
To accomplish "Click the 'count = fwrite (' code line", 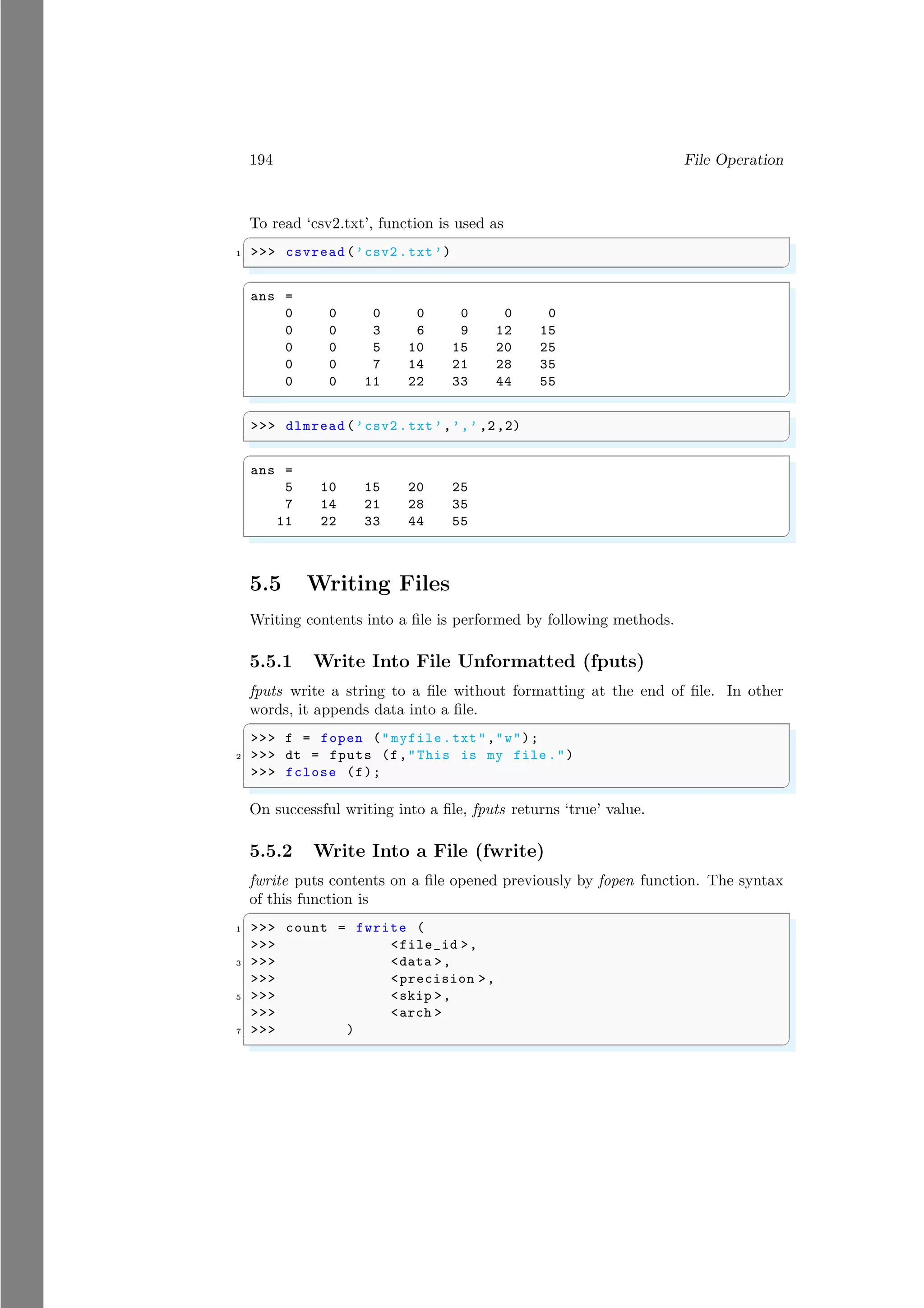I will [x=337, y=928].
